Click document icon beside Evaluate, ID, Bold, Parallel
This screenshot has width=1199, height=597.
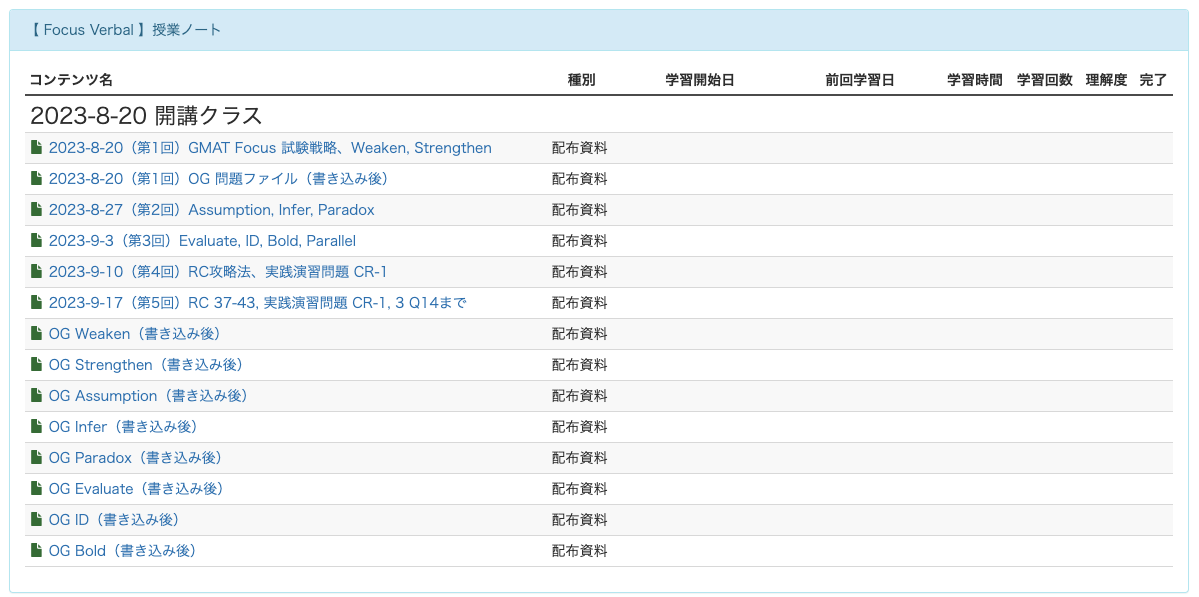click(37, 241)
